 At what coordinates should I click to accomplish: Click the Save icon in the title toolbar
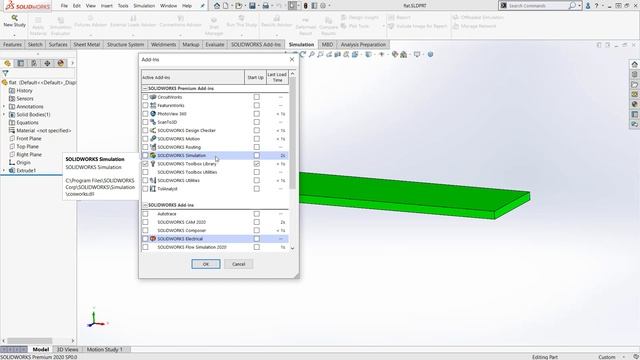click(252, 6)
